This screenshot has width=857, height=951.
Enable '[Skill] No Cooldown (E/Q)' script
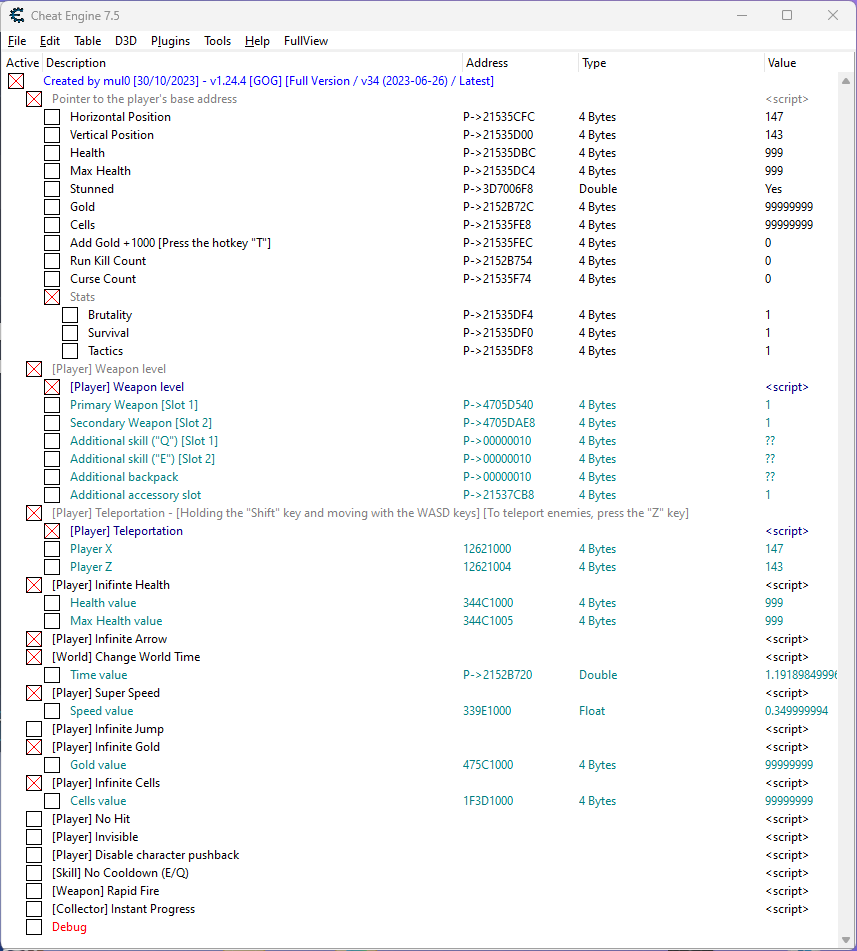point(34,873)
